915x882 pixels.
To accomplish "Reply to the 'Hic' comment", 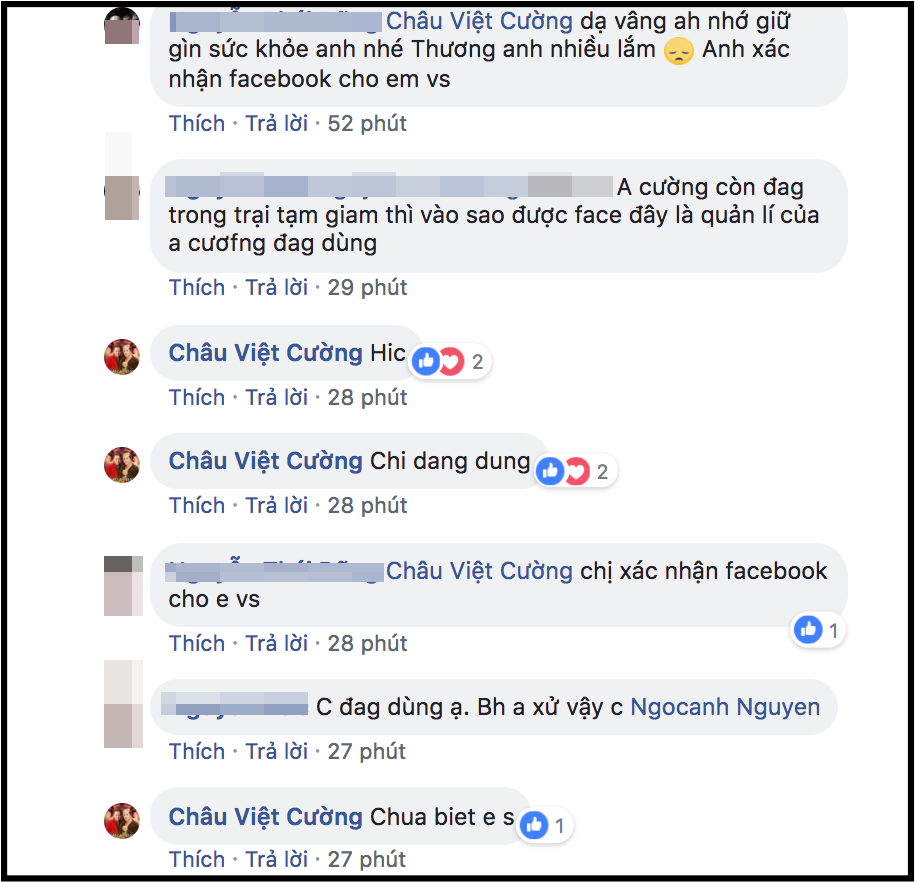I will pos(276,398).
